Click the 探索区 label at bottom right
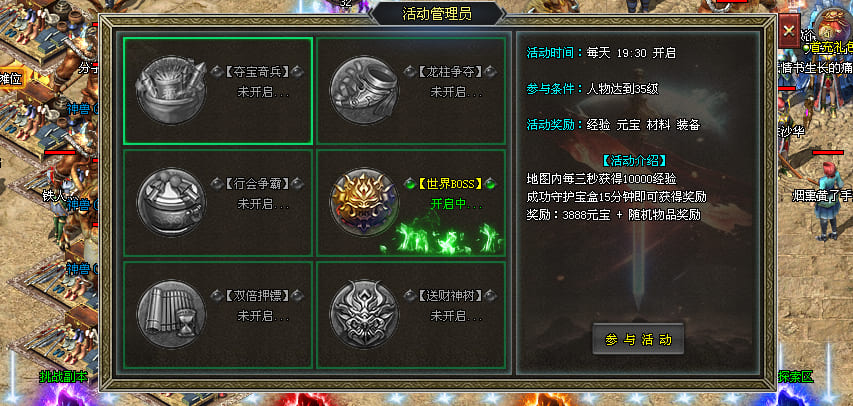 pos(795,376)
